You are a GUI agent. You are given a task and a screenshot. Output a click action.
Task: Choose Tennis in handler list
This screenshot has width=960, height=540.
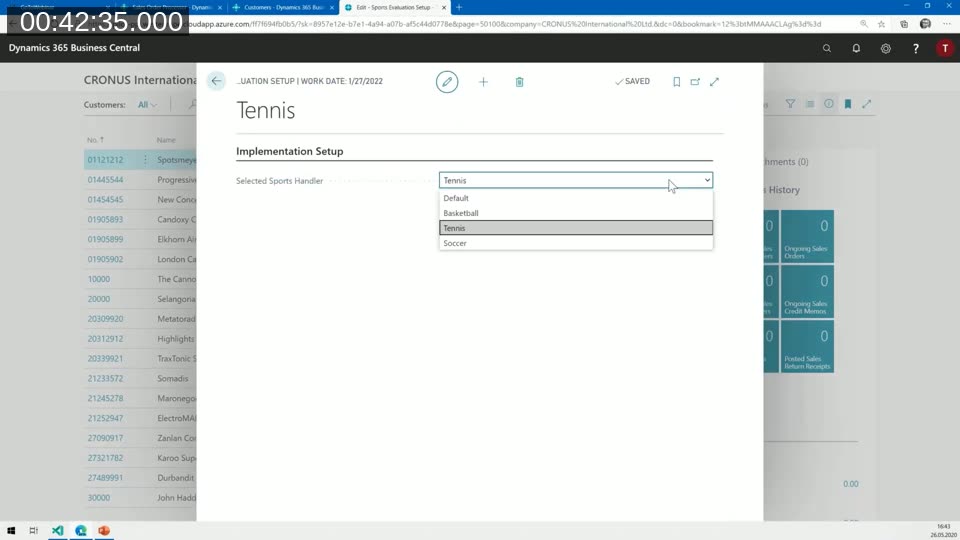576,228
